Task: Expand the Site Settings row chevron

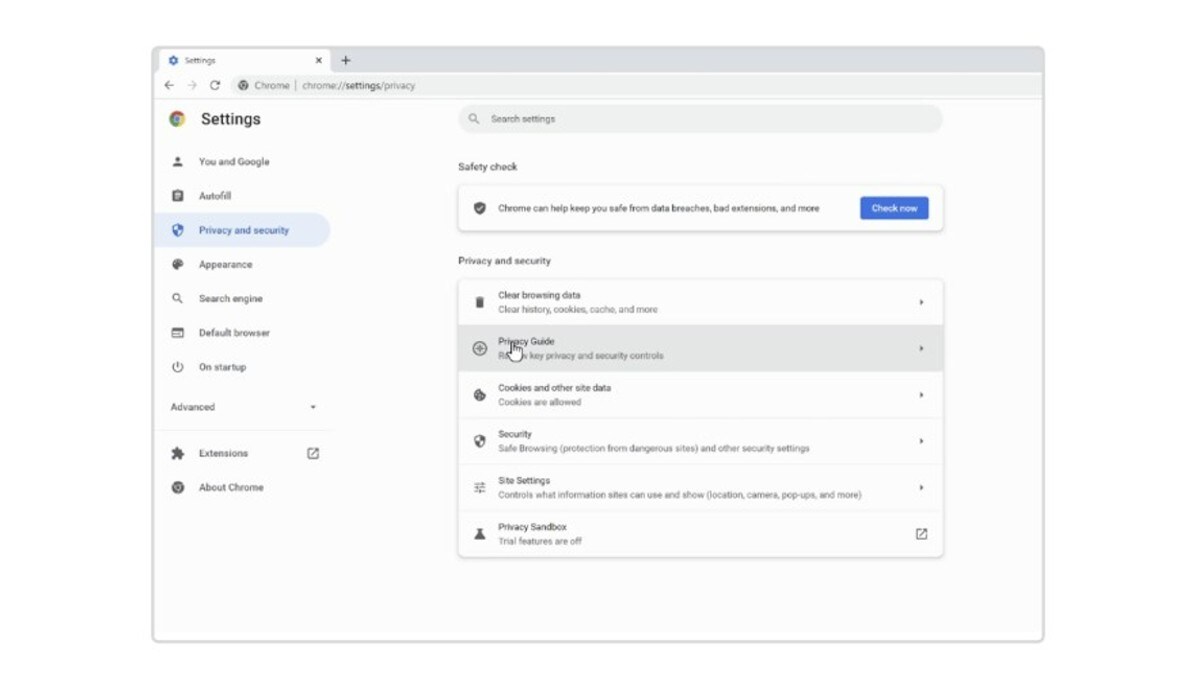Action: 921,488
